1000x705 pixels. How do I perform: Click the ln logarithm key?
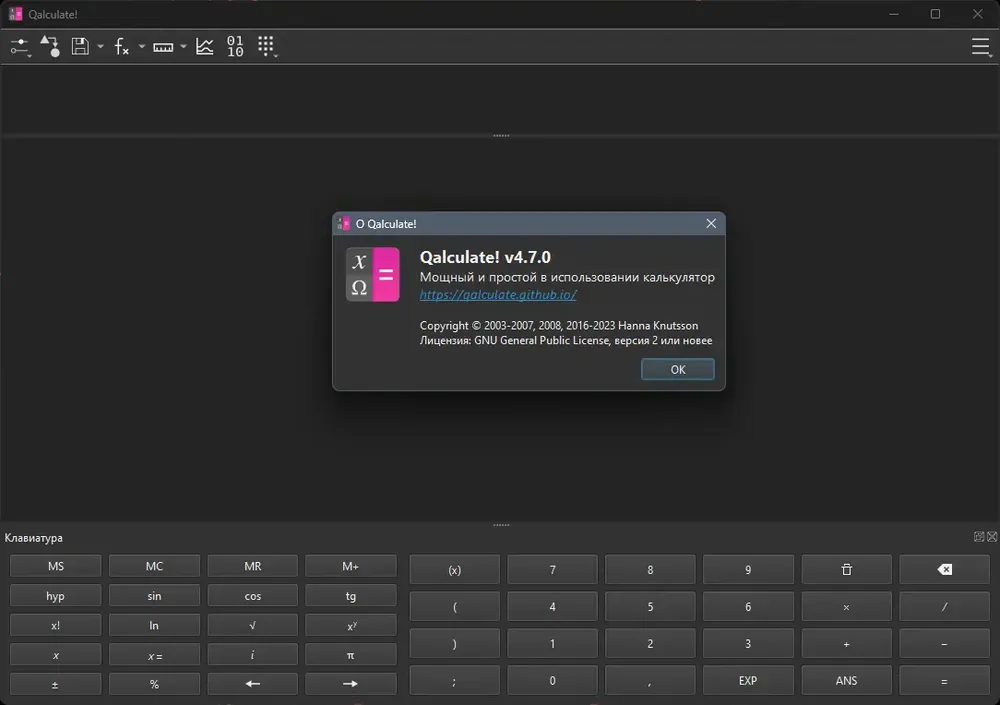(154, 625)
